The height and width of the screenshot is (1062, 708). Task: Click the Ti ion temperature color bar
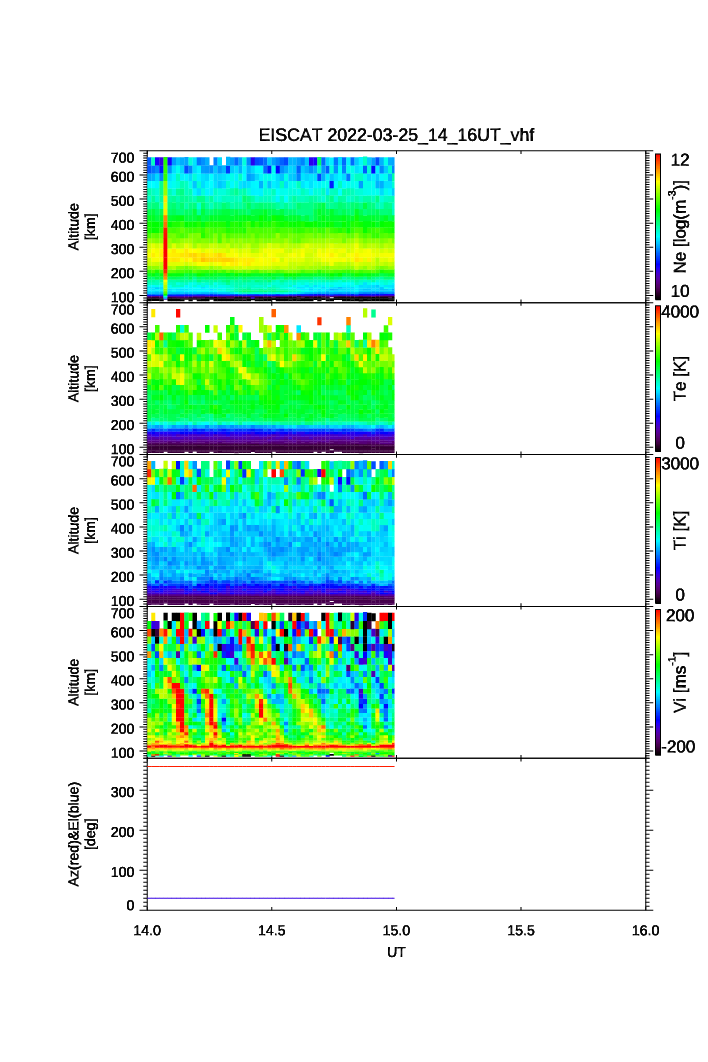(x=657, y=529)
